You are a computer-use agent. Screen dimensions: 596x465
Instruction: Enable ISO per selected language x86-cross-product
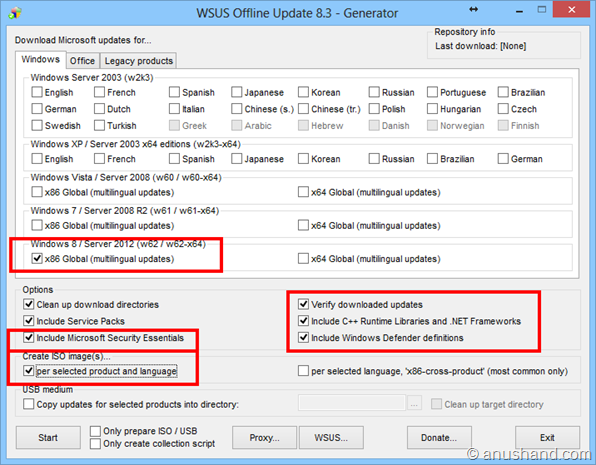click(303, 371)
